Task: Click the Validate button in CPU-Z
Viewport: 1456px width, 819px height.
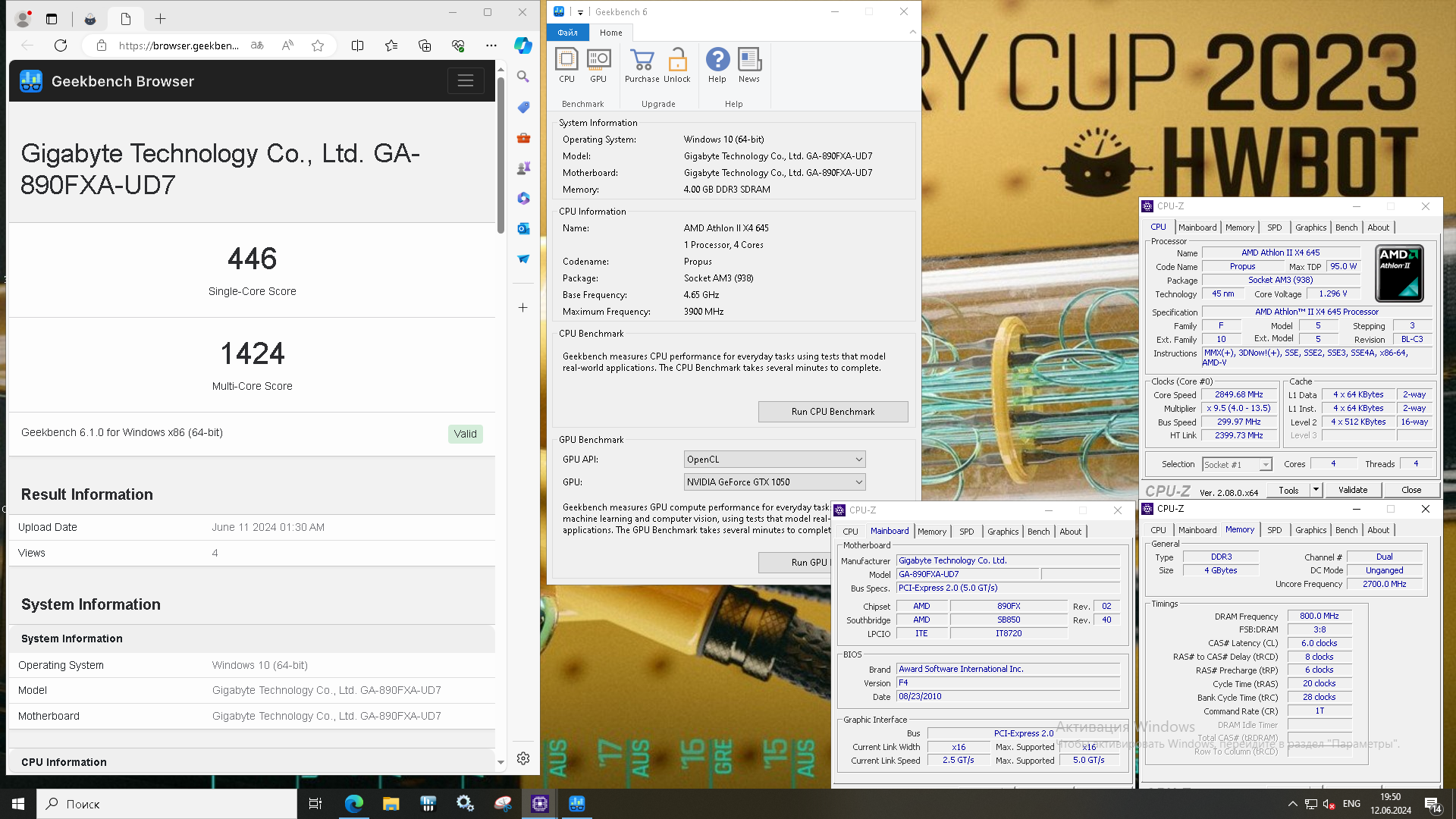Action: tap(1353, 490)
